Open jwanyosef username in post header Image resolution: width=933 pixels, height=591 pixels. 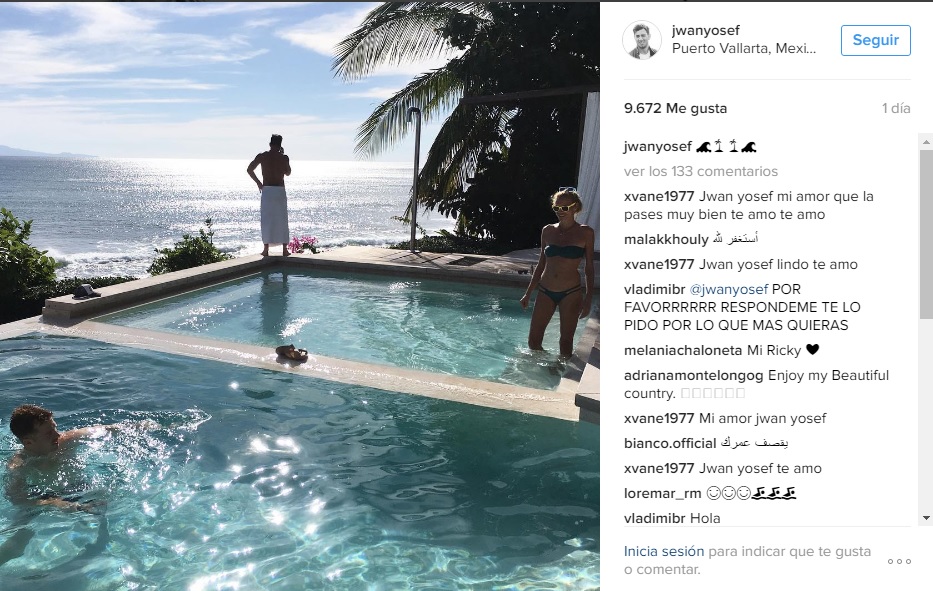[x=706, y=30]
